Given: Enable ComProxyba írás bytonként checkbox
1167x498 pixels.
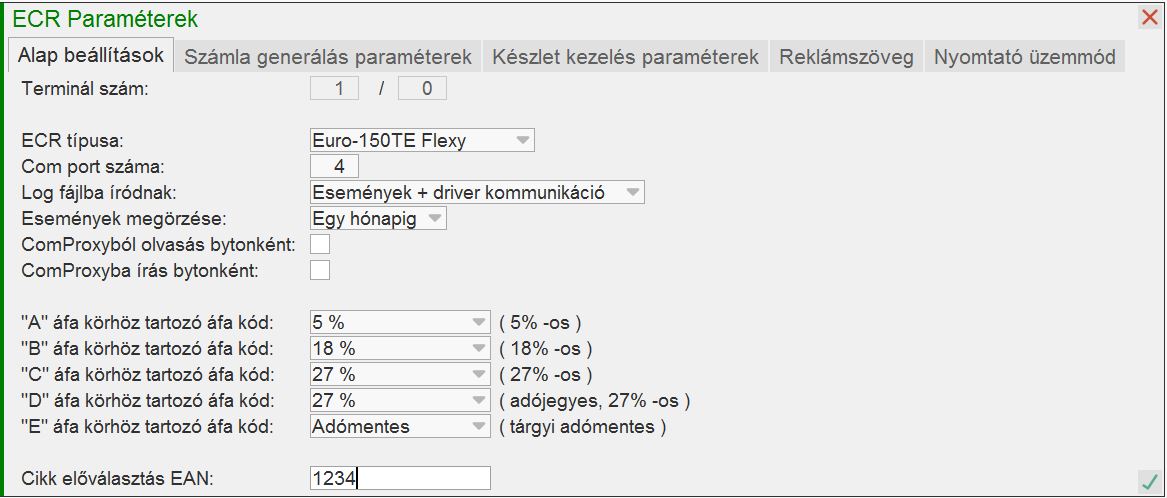Looking at the screenshot, I should point(320,270).
